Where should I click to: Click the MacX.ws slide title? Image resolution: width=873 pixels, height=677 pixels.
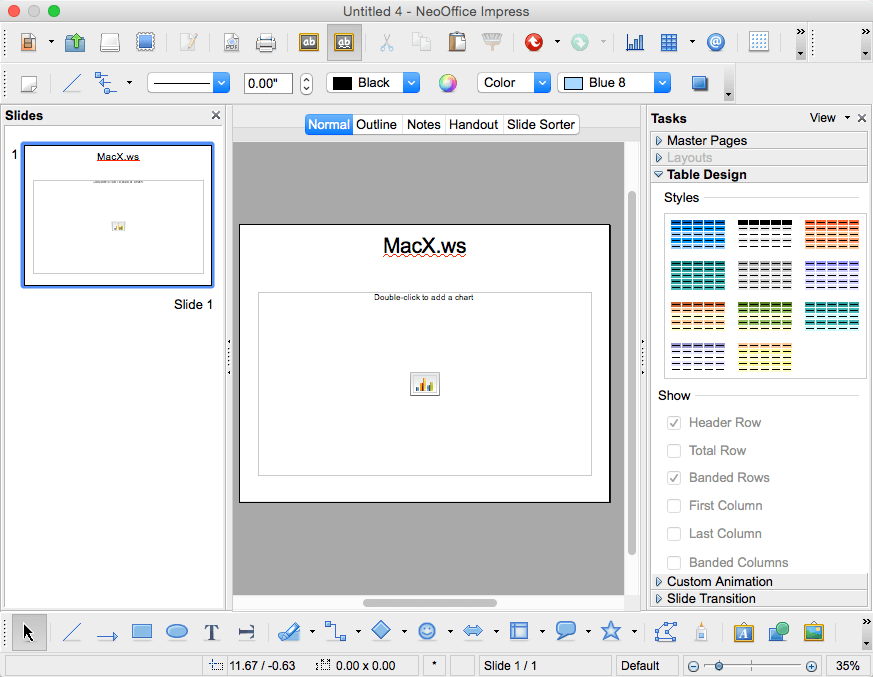[424, 246]
